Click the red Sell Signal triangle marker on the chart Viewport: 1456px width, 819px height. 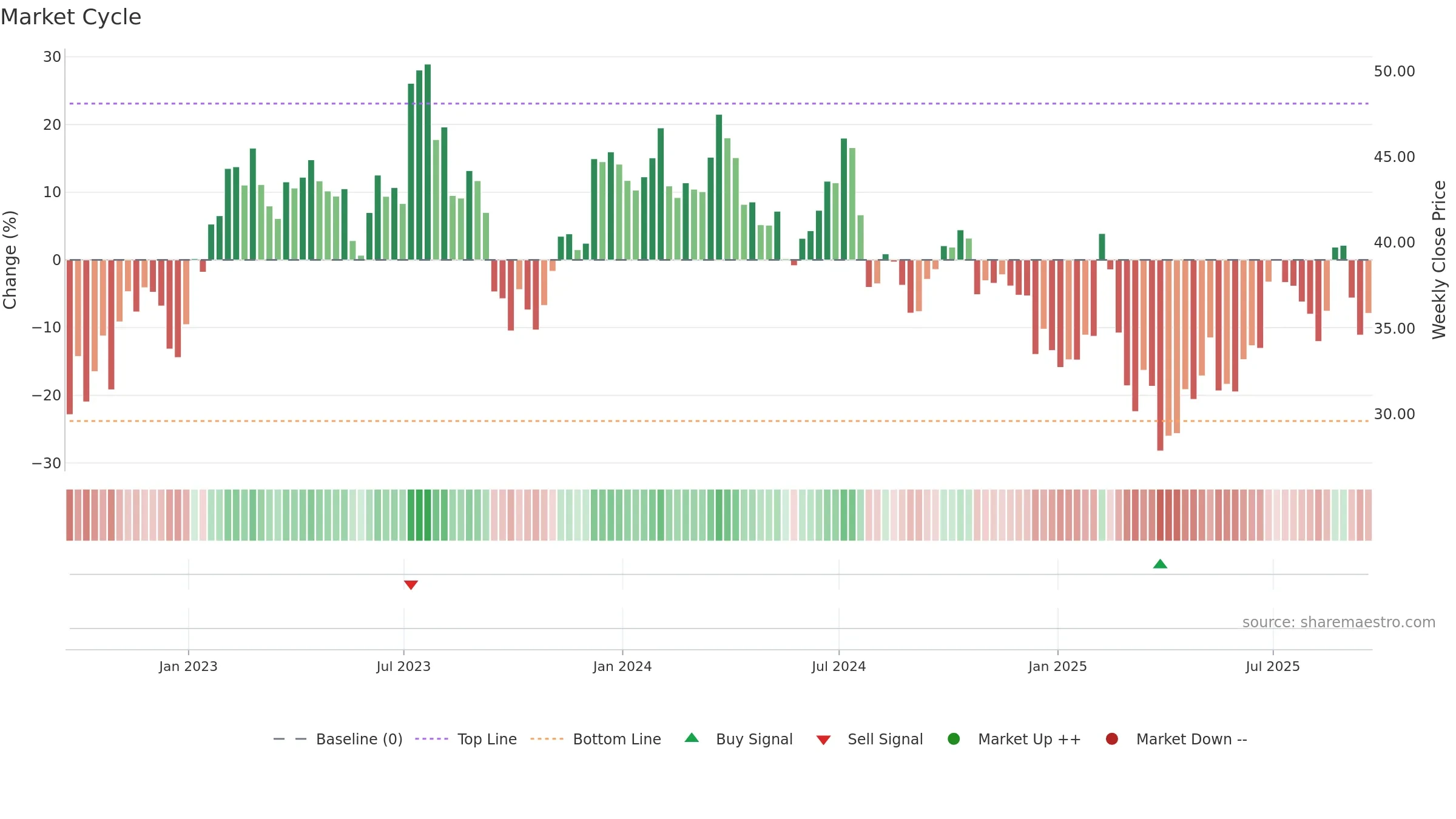click(x=411, y=585)
